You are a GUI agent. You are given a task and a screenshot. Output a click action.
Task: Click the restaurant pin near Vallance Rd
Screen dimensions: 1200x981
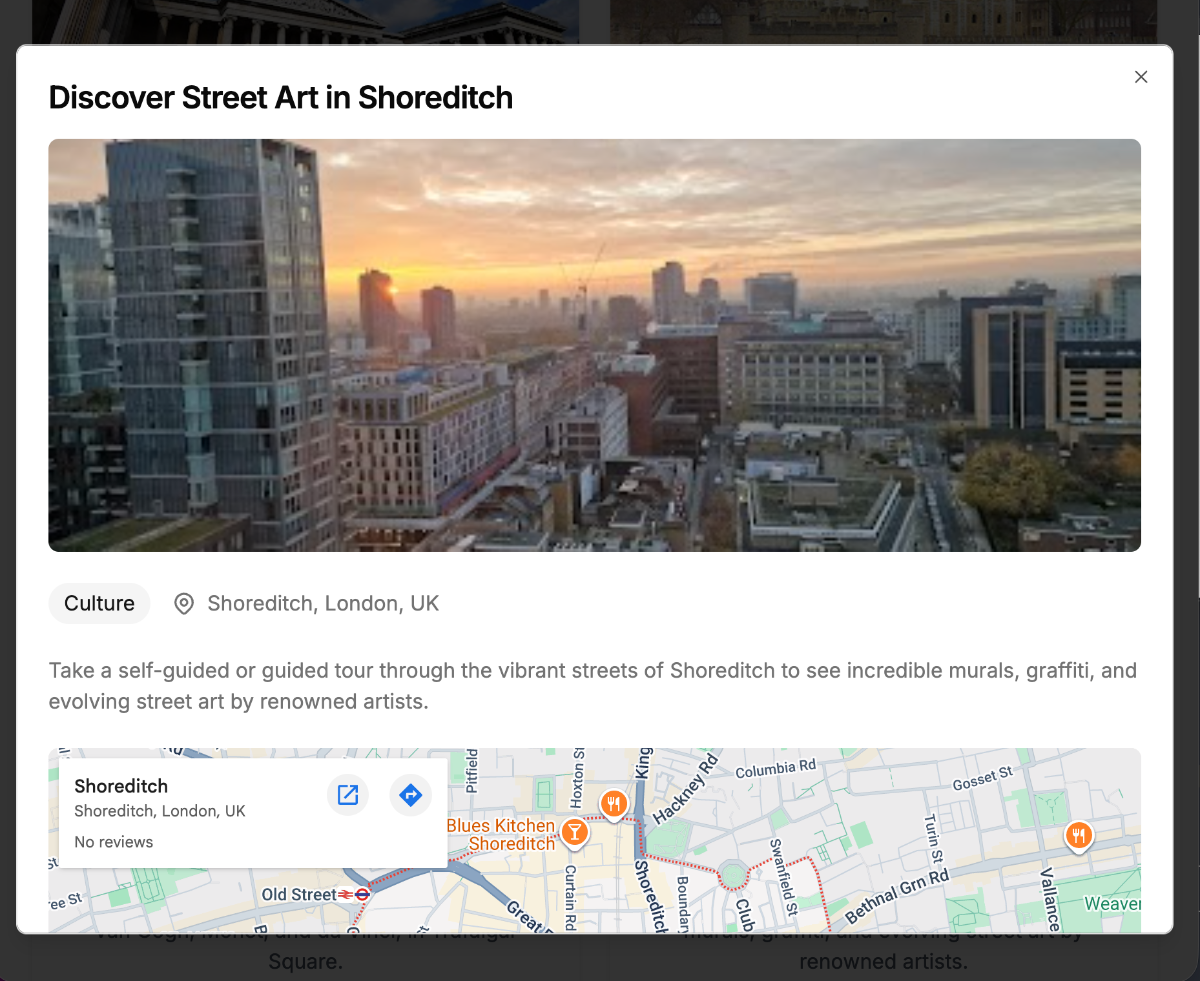pos(1078,834)
